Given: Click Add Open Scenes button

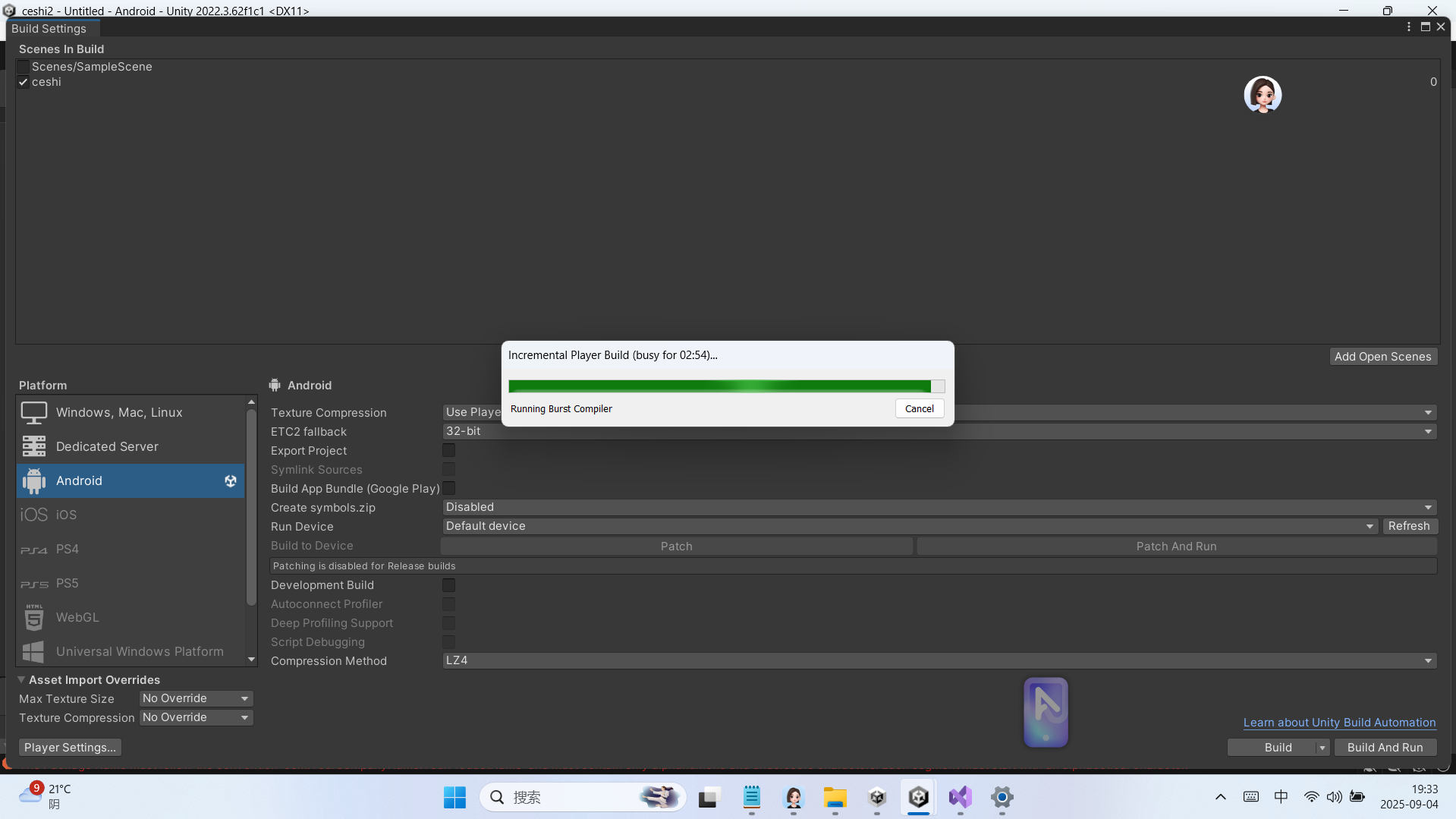Looking at the screenshot, I should pyautogui.click(x=1382, y=357).
